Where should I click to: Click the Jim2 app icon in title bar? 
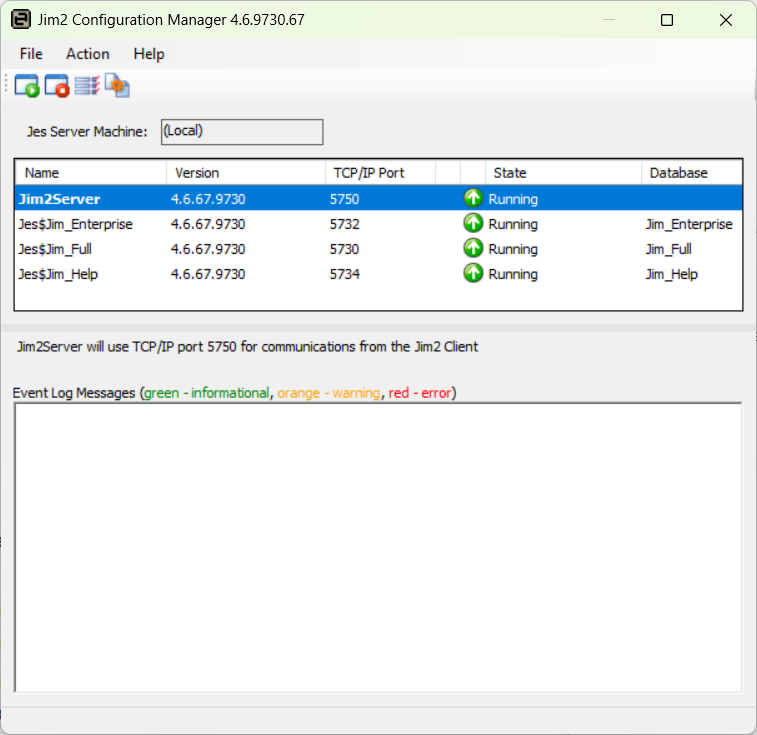(x=19, y=20)
